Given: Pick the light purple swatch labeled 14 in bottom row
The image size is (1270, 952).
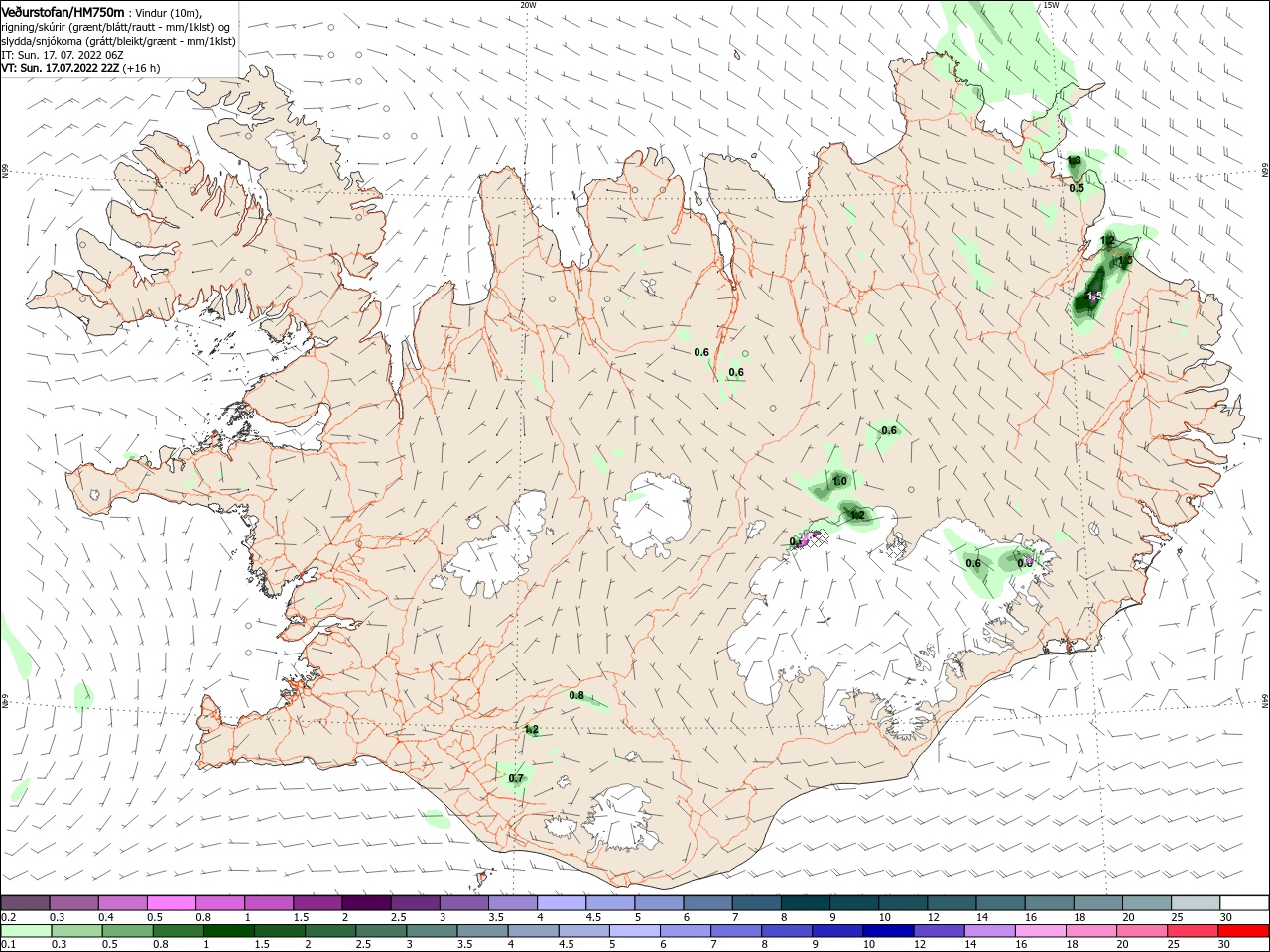Looking at the screenshot, I should click(x=990, y=931).
